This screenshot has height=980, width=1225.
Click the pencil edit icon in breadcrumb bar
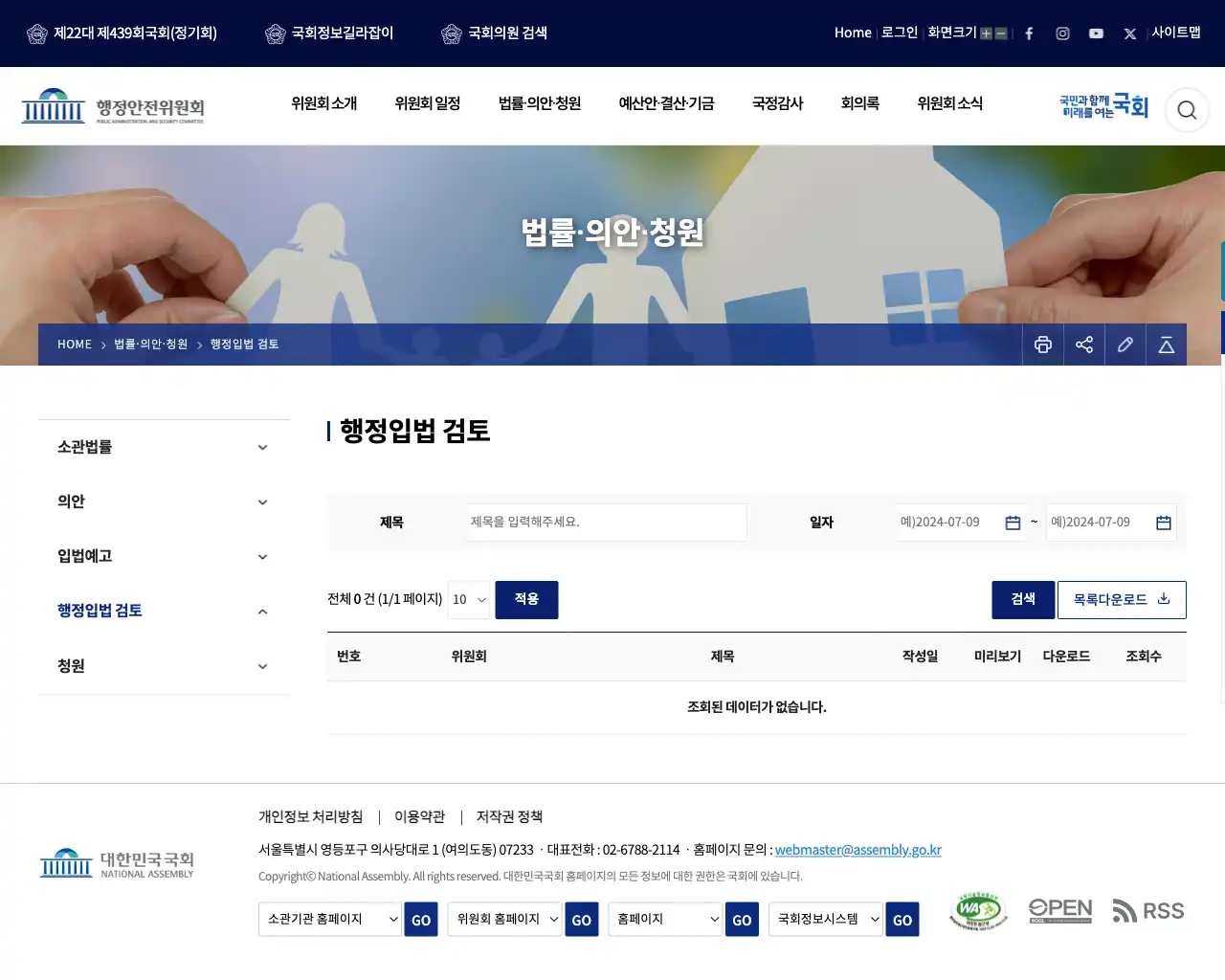pos(1125,345)
